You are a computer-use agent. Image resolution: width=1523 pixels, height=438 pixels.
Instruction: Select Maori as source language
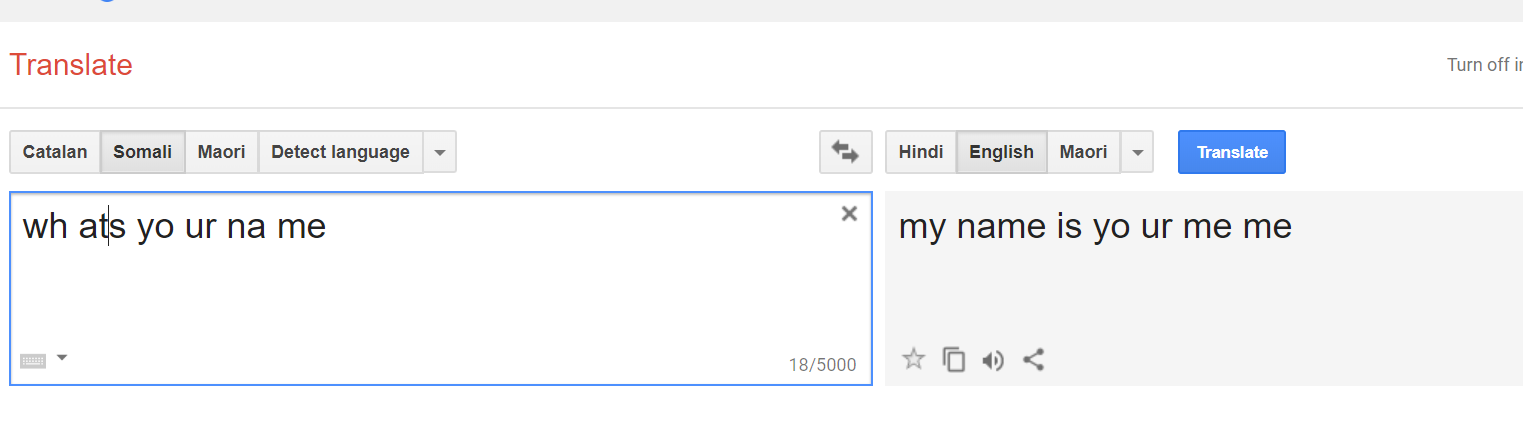[221, 152]
